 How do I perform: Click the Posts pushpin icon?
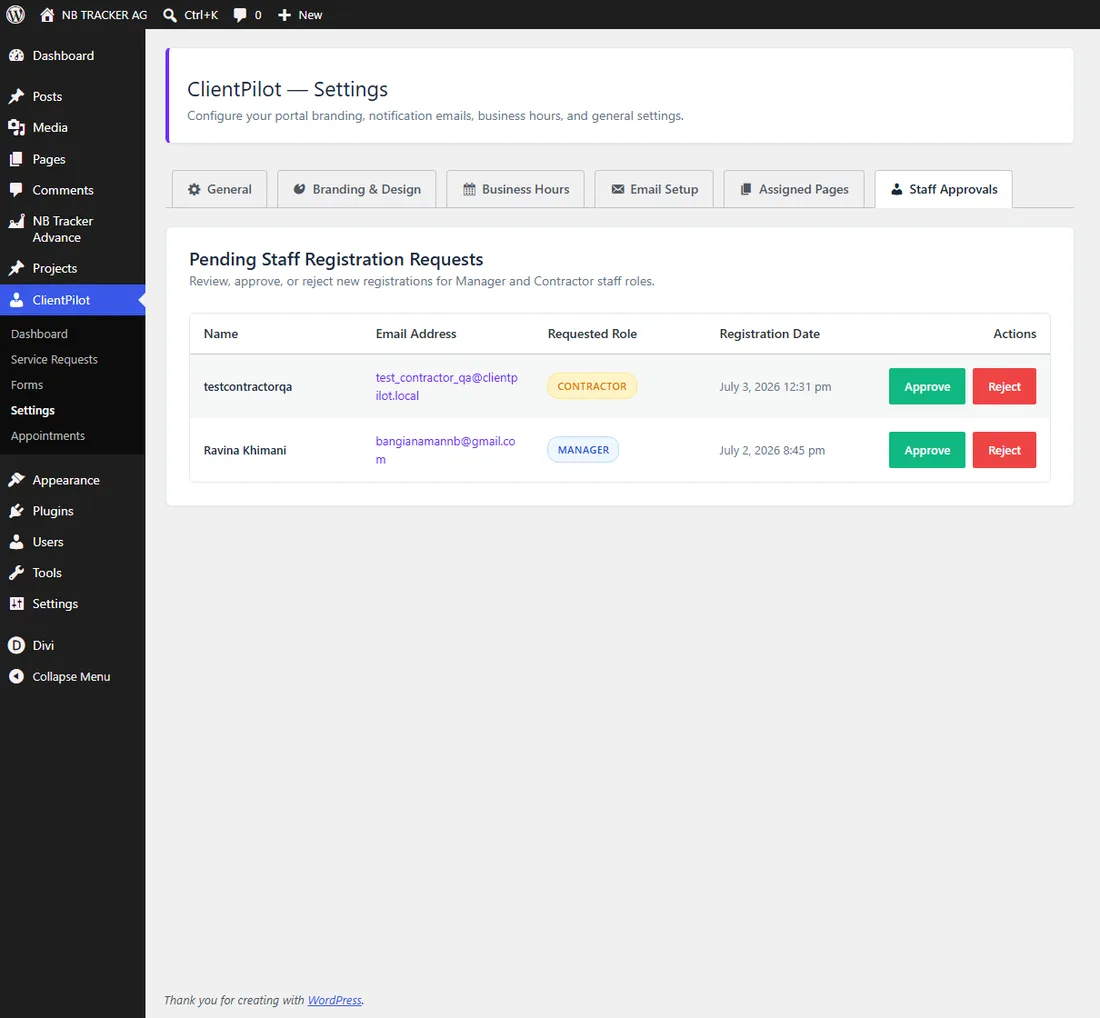tap(16, 97)
